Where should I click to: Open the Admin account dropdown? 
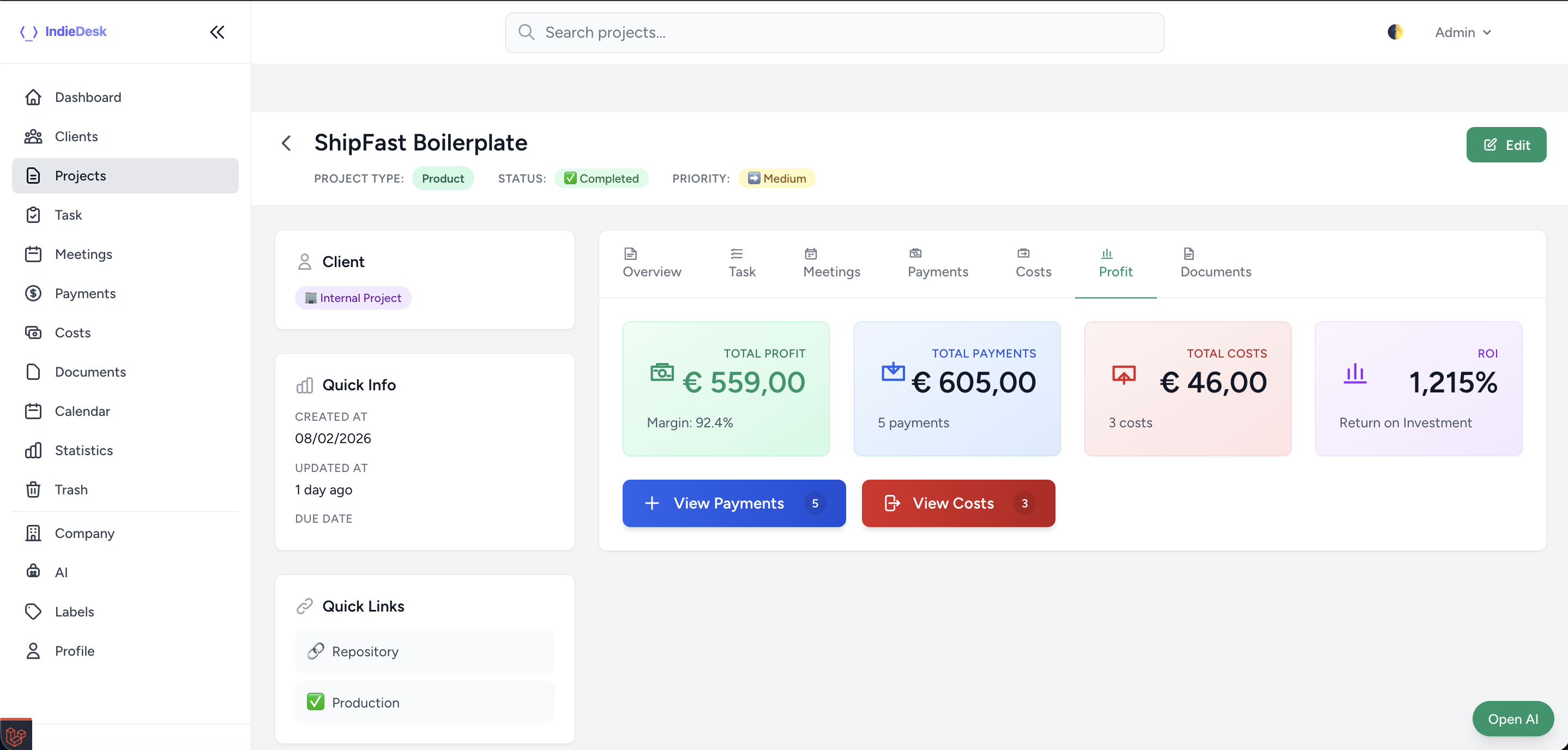click(x=1463, y=32)
